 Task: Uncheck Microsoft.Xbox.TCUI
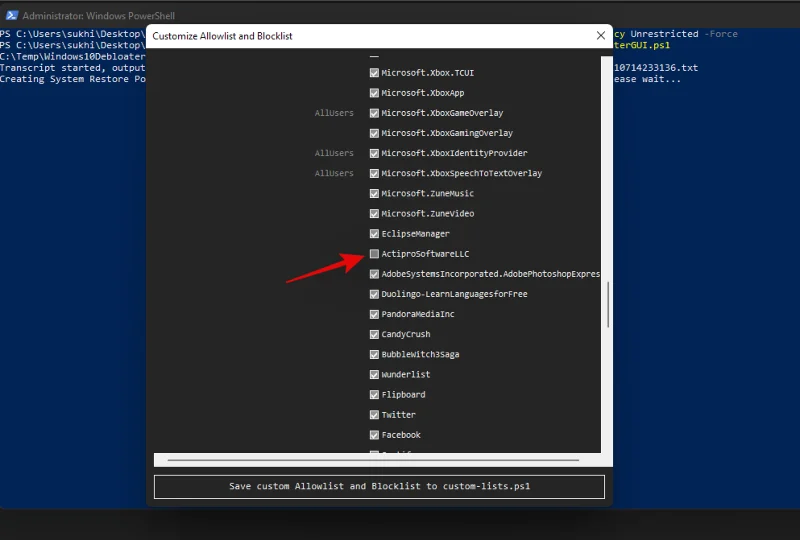(x=374, y=73)
